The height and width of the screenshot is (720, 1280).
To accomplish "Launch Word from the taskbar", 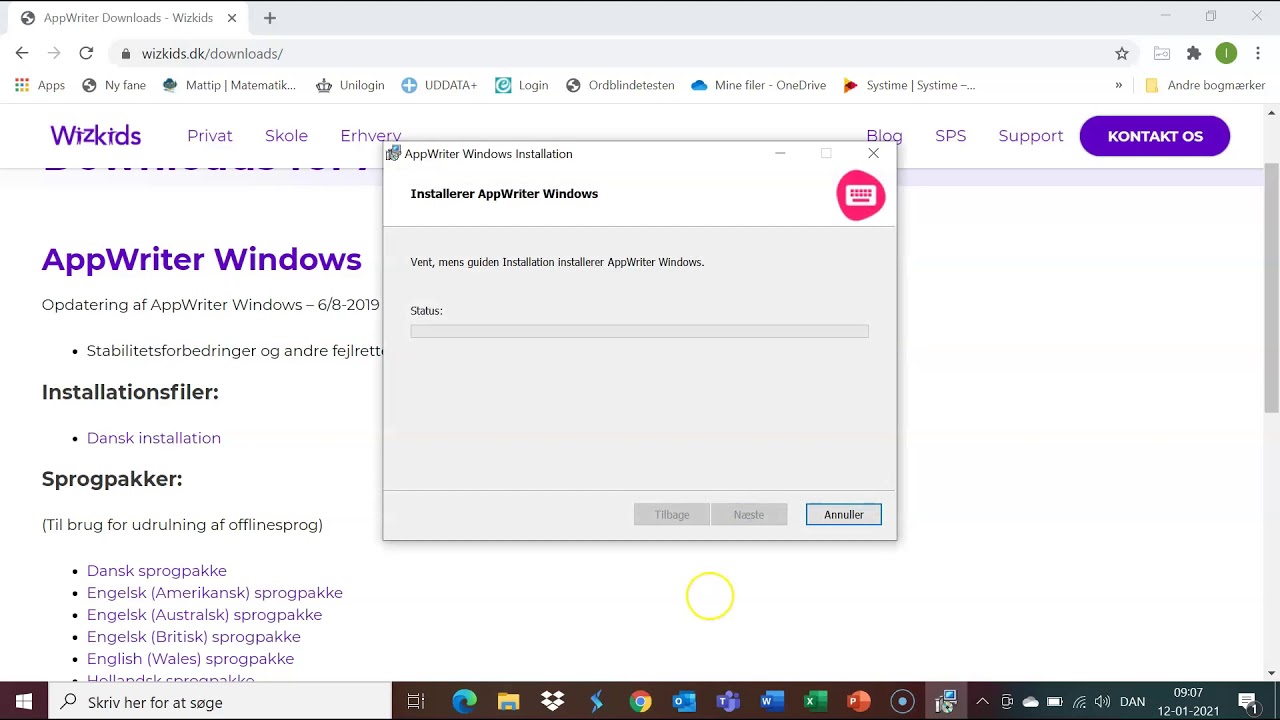I will (772, 702).
